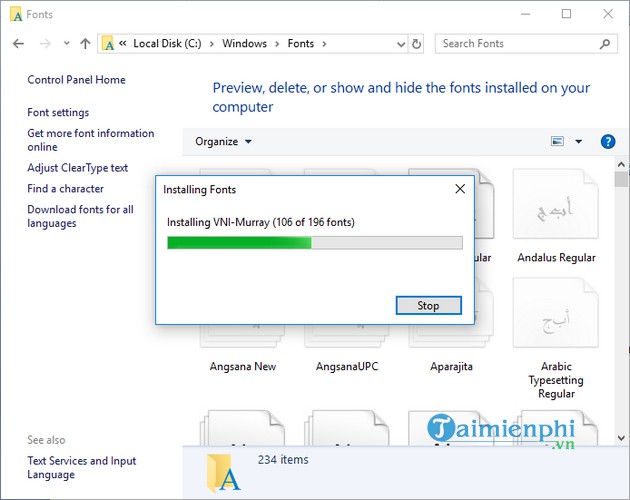Click Fonts in the address path

[x=301, y=43]
